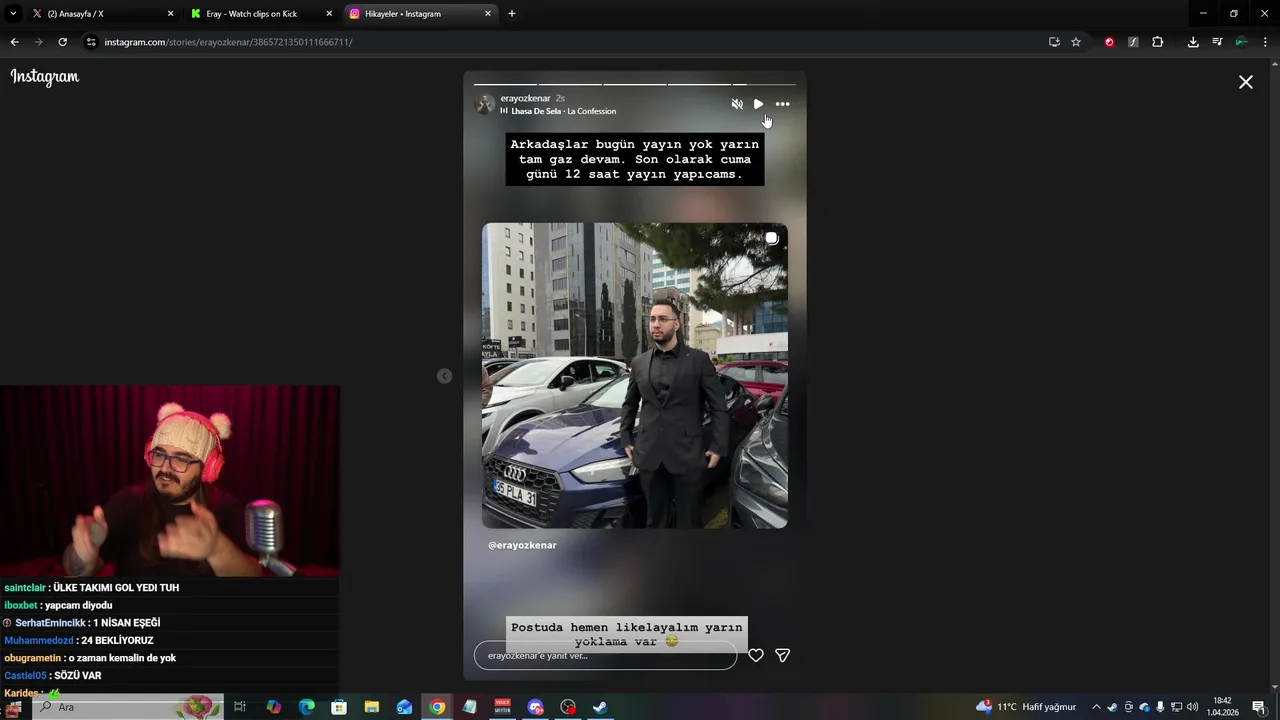1280x720 pixels.
Task: Click the SerhatEmincikk chat message
Action: coord(82,623)
